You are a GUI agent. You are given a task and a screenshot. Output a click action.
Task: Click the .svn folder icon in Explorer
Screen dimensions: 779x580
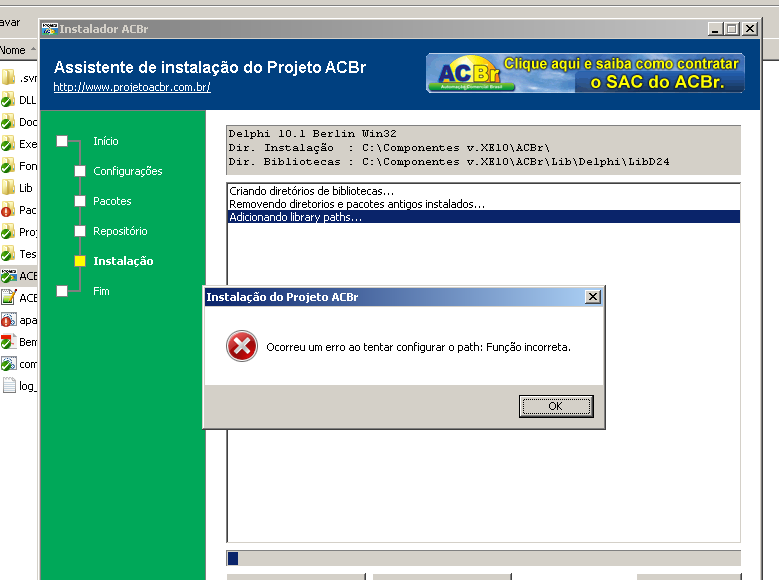pos(8,78)
